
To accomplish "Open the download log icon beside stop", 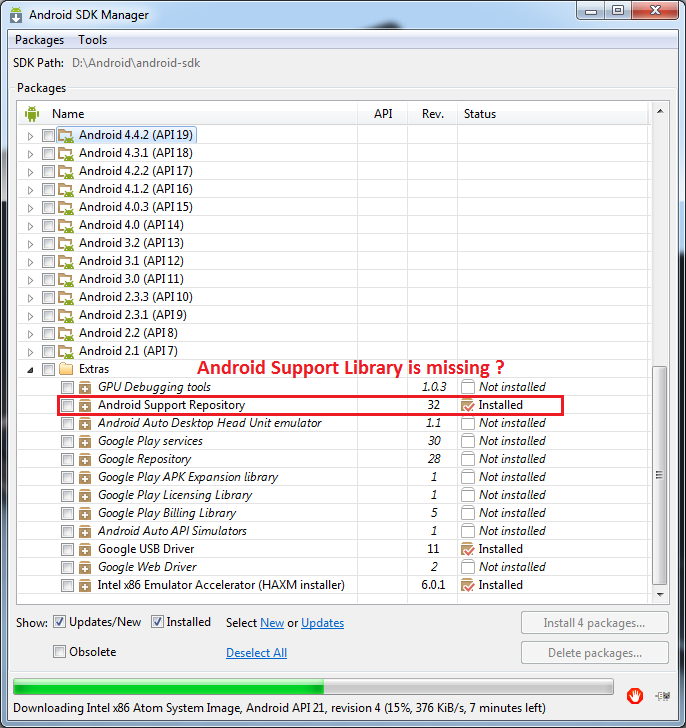I will [x=663, y=696].
